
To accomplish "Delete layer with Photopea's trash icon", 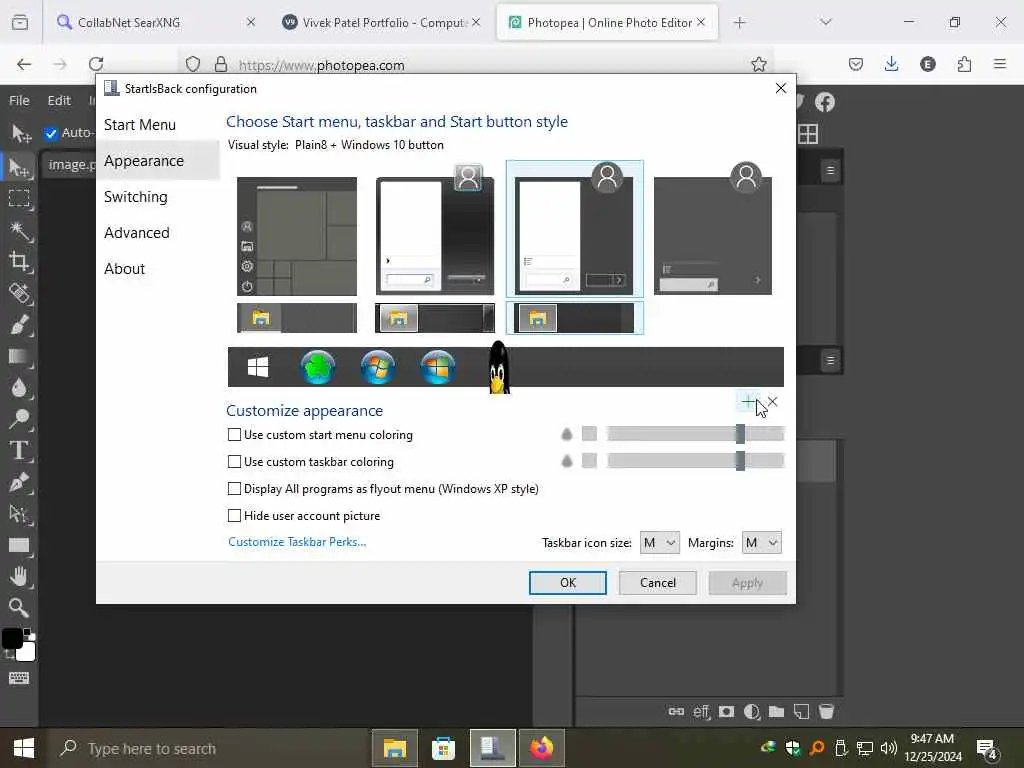I will click(826, 711).
